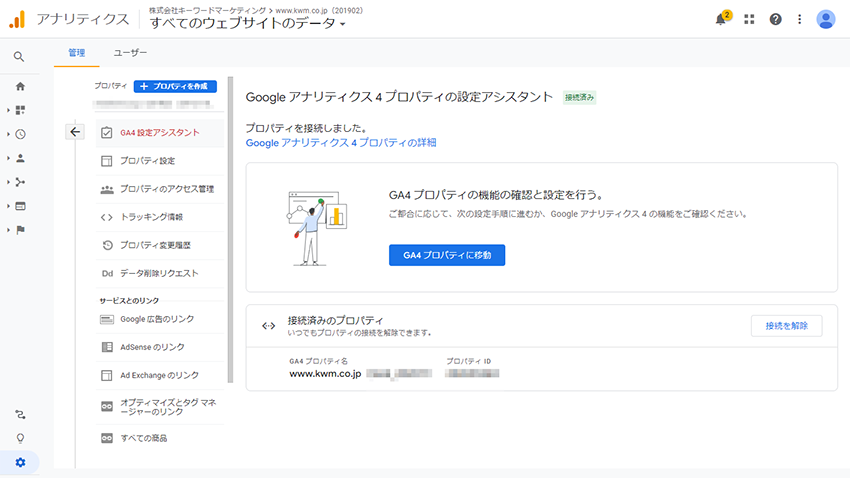Open トラッキング情報 menu item
This screenshot has width=850, height=478.
159,217
